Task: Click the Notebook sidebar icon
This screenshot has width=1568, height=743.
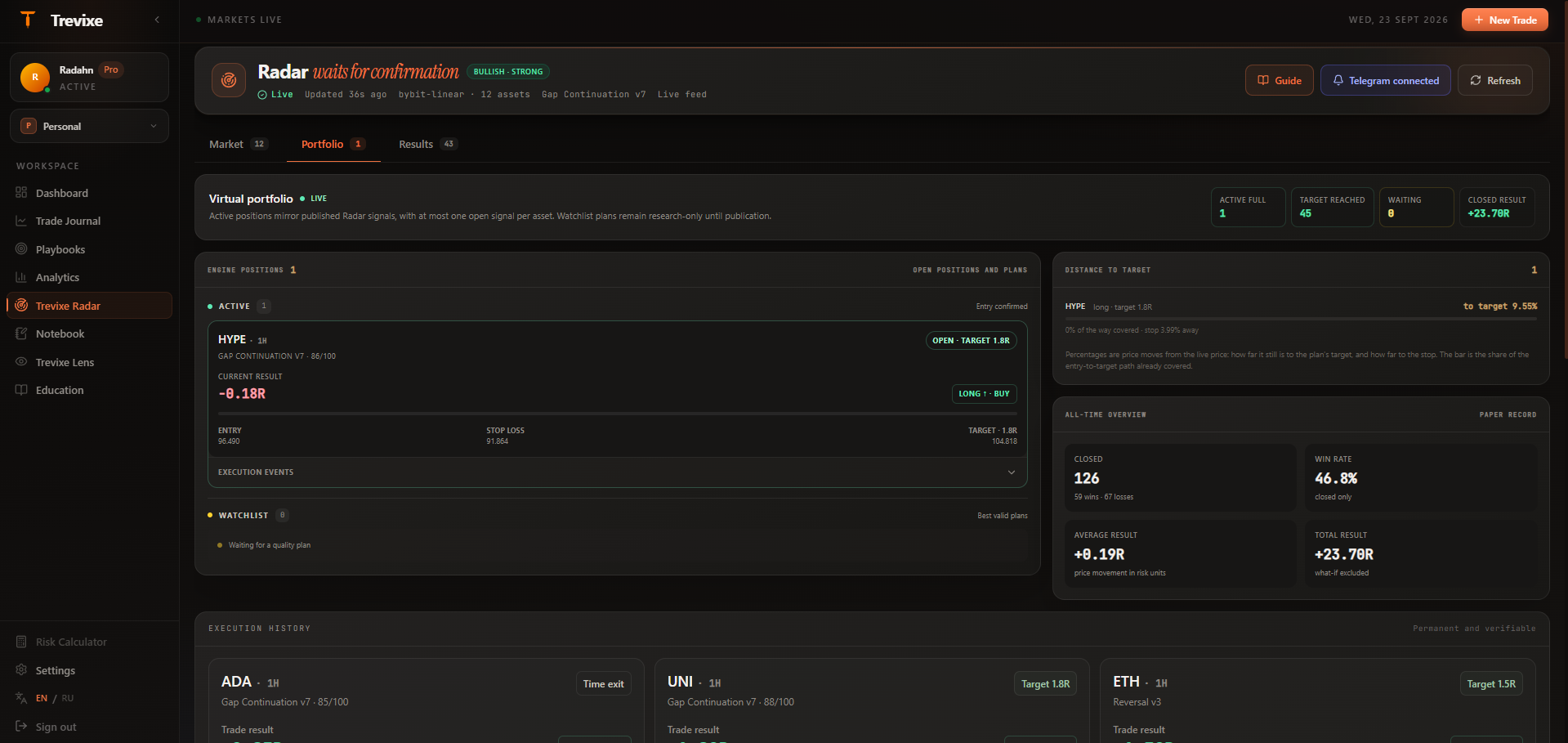Action: point(21,333)
